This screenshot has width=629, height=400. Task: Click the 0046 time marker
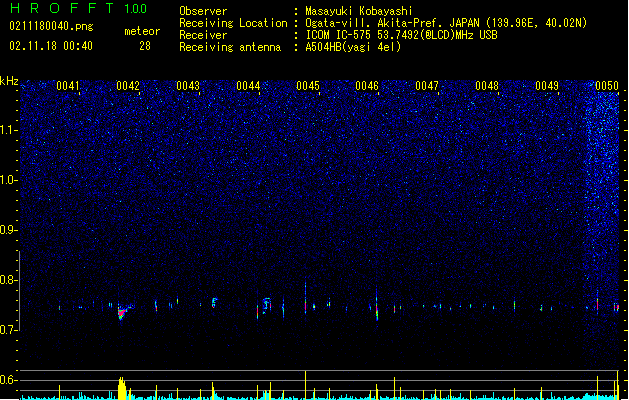[x=367, y=86]
